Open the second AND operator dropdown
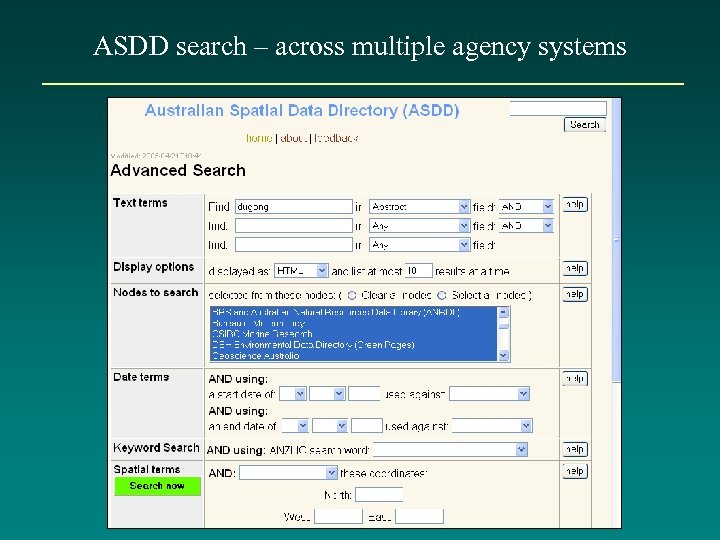 pos(526,225)
